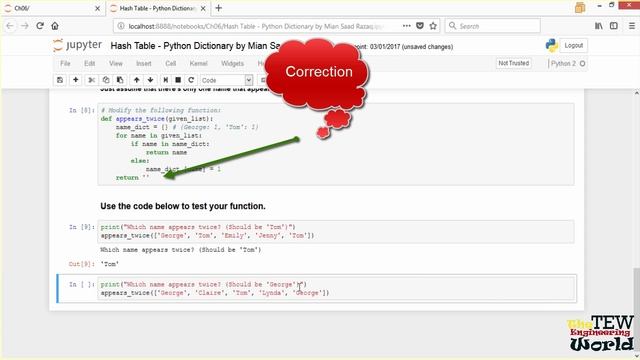Reload the current page
Image resolution: width=640 pixels, height=360 pixels.
[x=40, y=26]
